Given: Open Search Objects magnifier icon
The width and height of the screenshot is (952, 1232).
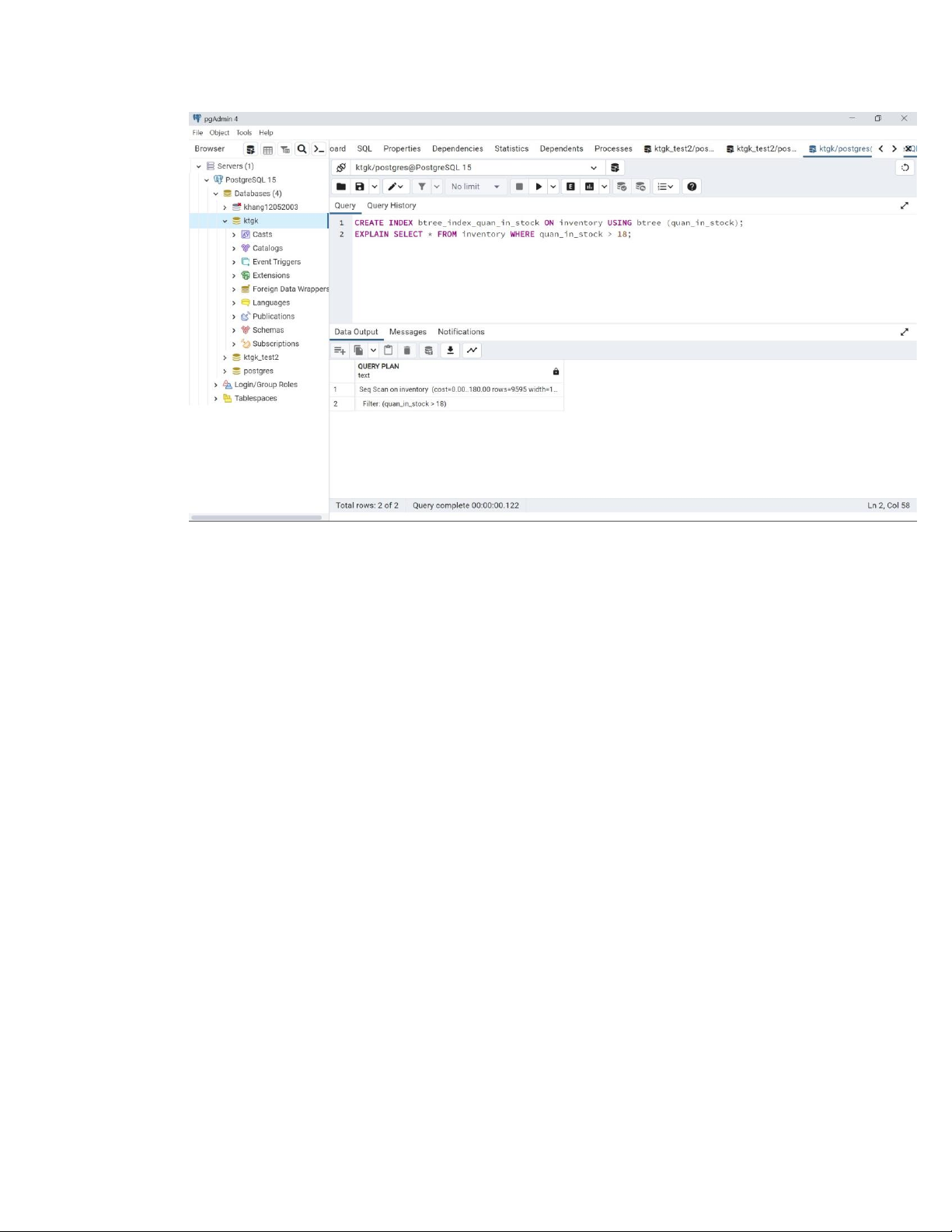Looking at the screenshot, I should pyautogui.click(x=302, y=149).
